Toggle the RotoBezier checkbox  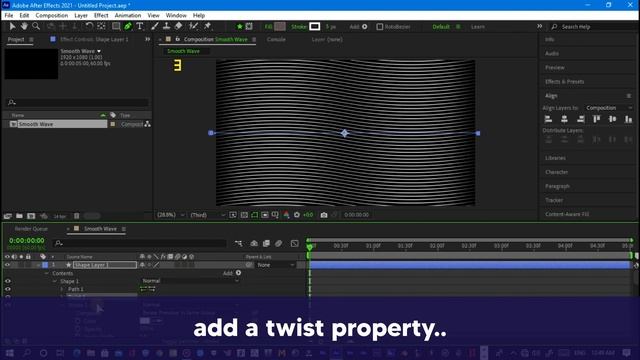tap(380, 27)
